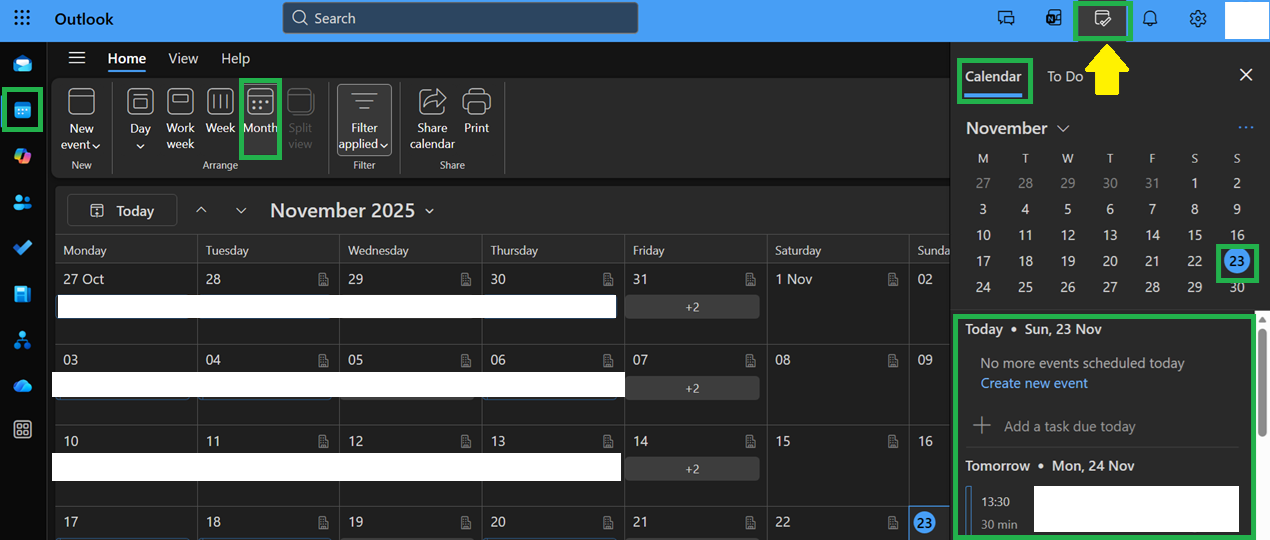
Task: Open the three-dot menu in My Day
Action: point(1245,128)
